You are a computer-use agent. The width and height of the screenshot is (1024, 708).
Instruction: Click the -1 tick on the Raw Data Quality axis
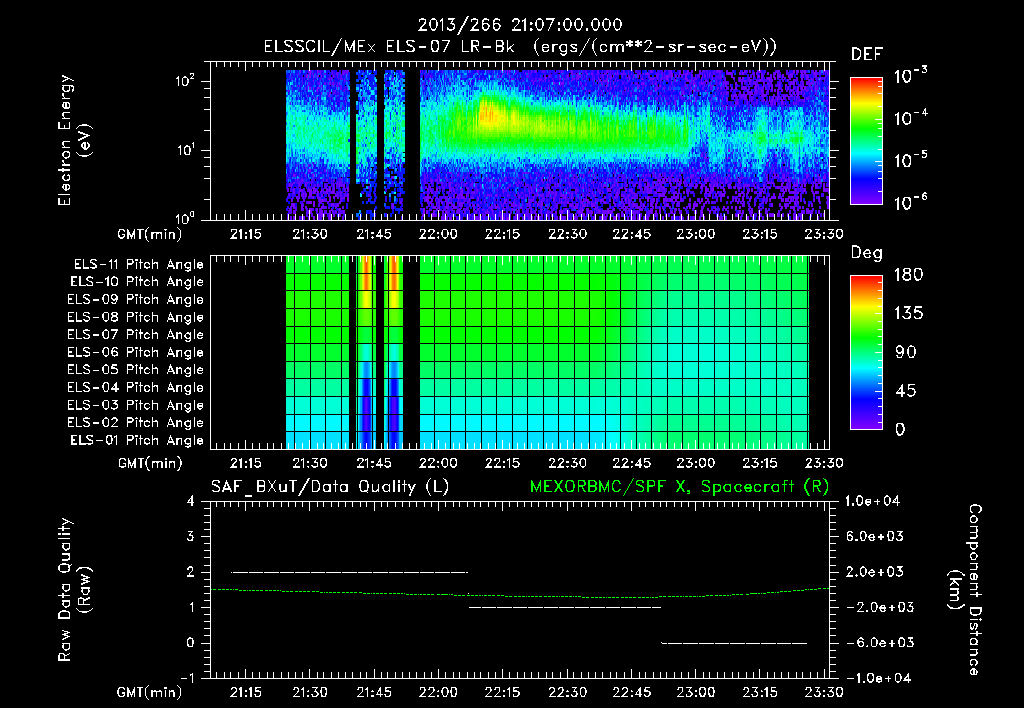[187, 678]
